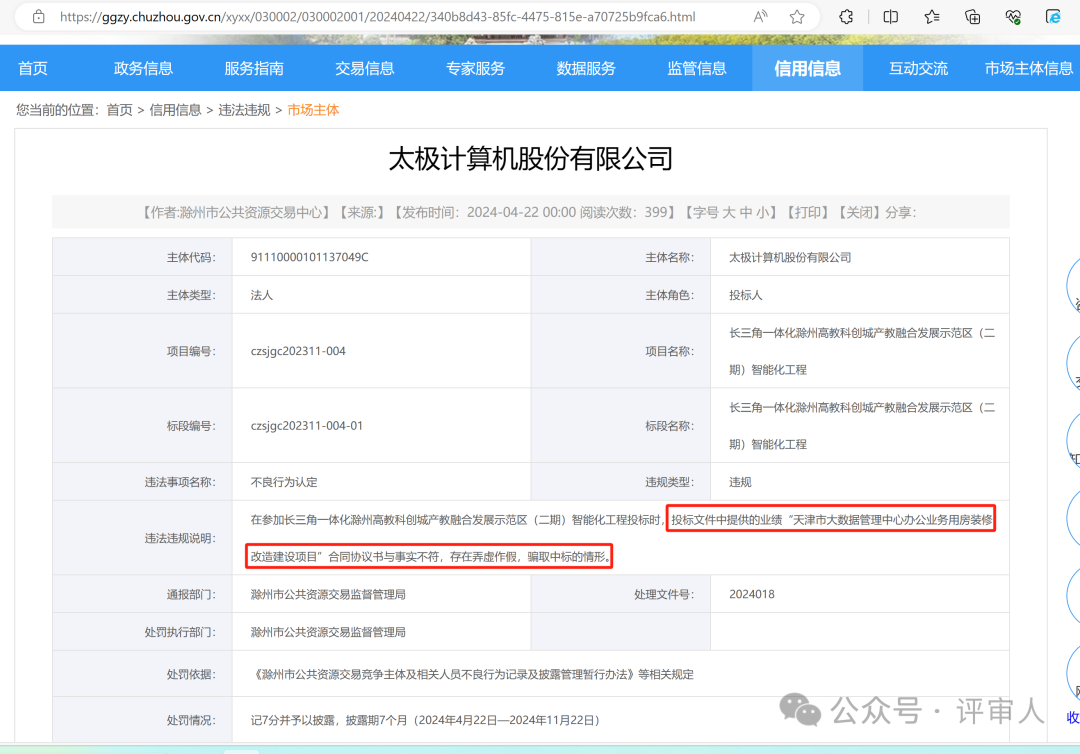Image resolution: width=1080 pixels, height=754 pixels.
Task: Click 首页 in the breadcrumb
Action: (x=119, y=110)
